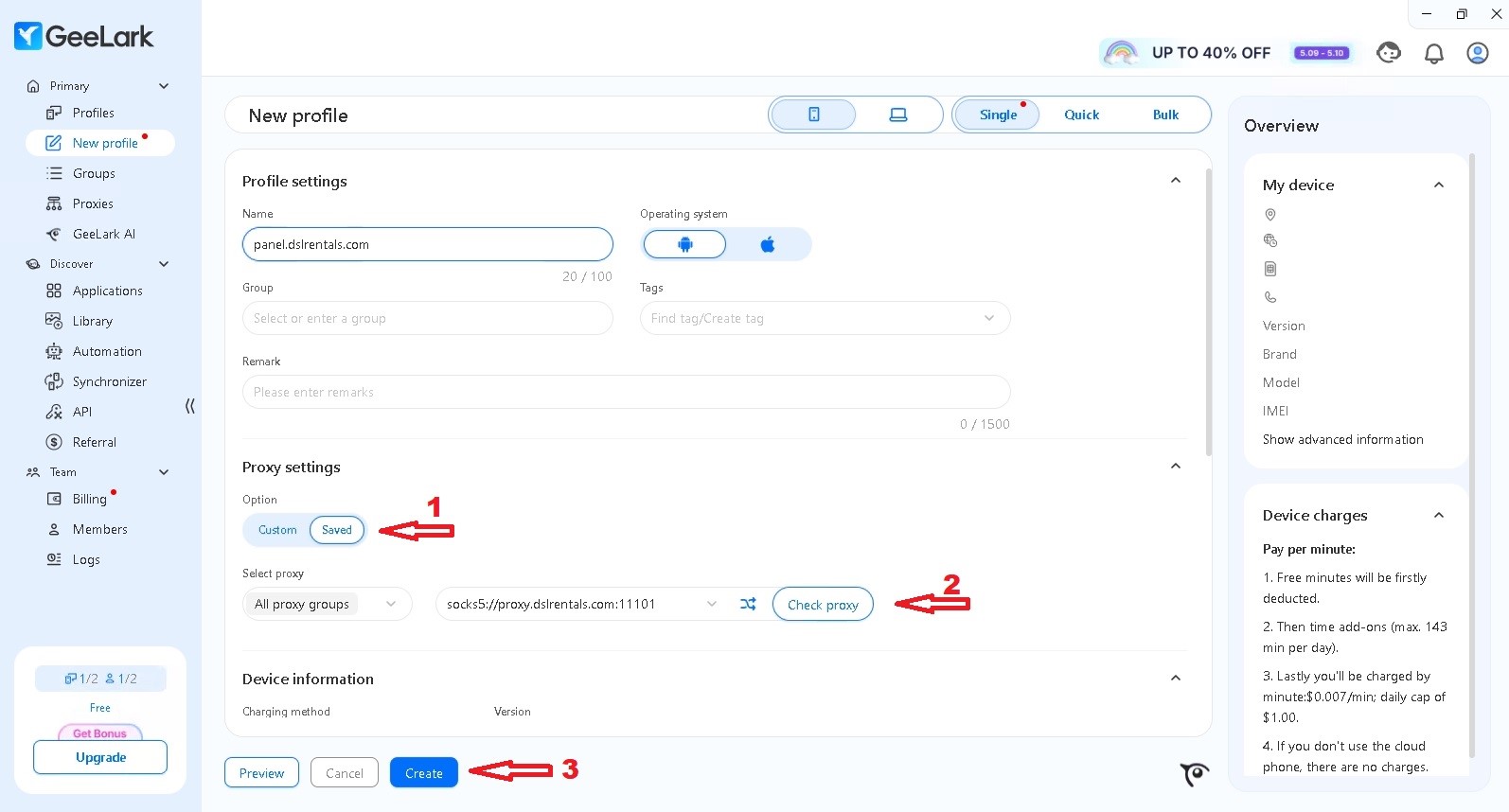Image resolution: width=1509 pixels, height=812 pixels.
Task: Click the support chat face icon
Action: pos(1388,53)
